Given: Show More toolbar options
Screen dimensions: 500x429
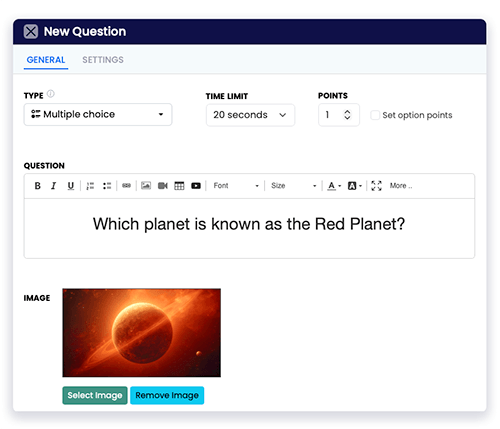Looking at the screenshot, I should click(x=401, y=186).
